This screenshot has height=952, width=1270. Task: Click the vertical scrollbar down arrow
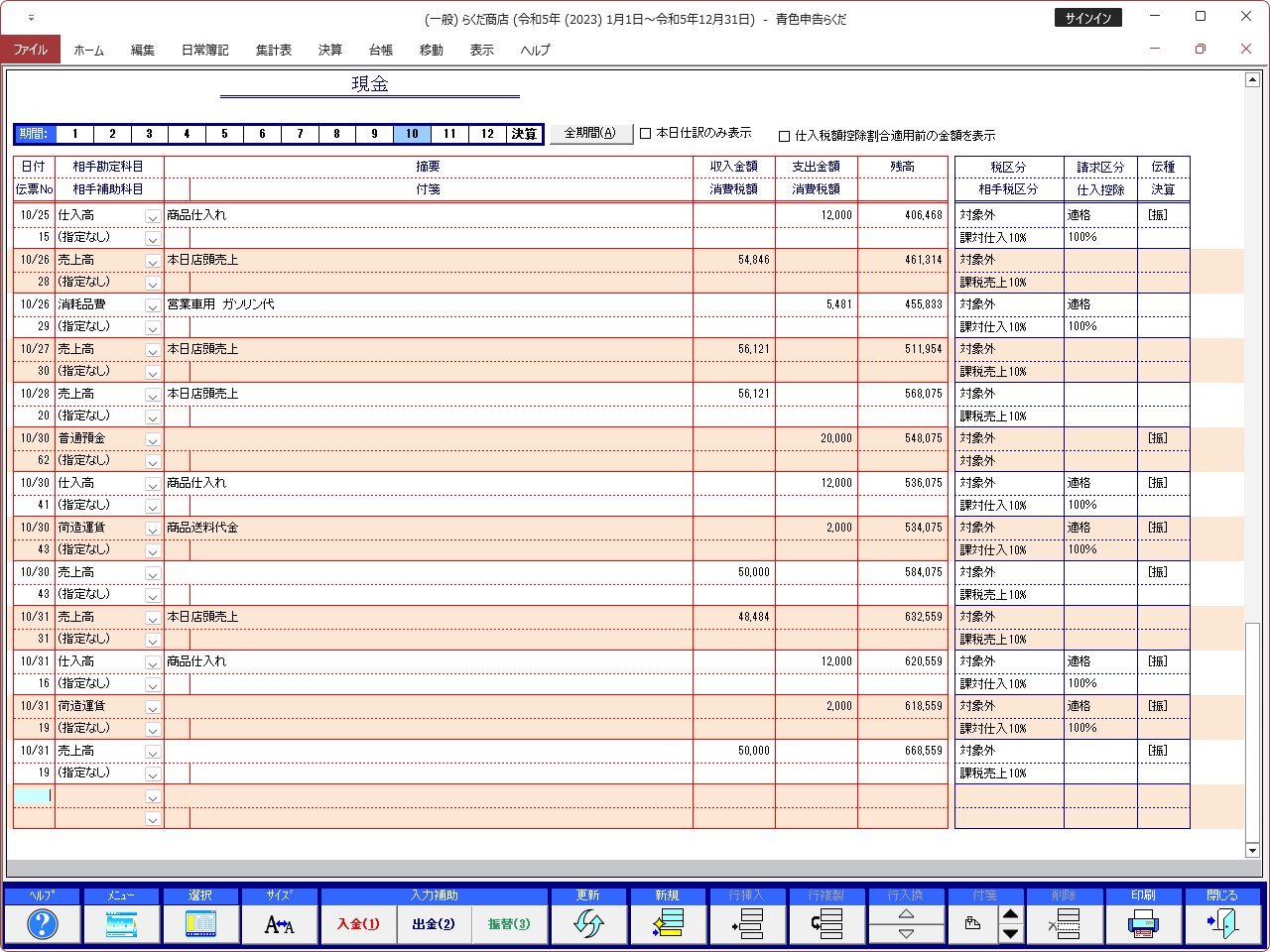[x=1252, y=850]
